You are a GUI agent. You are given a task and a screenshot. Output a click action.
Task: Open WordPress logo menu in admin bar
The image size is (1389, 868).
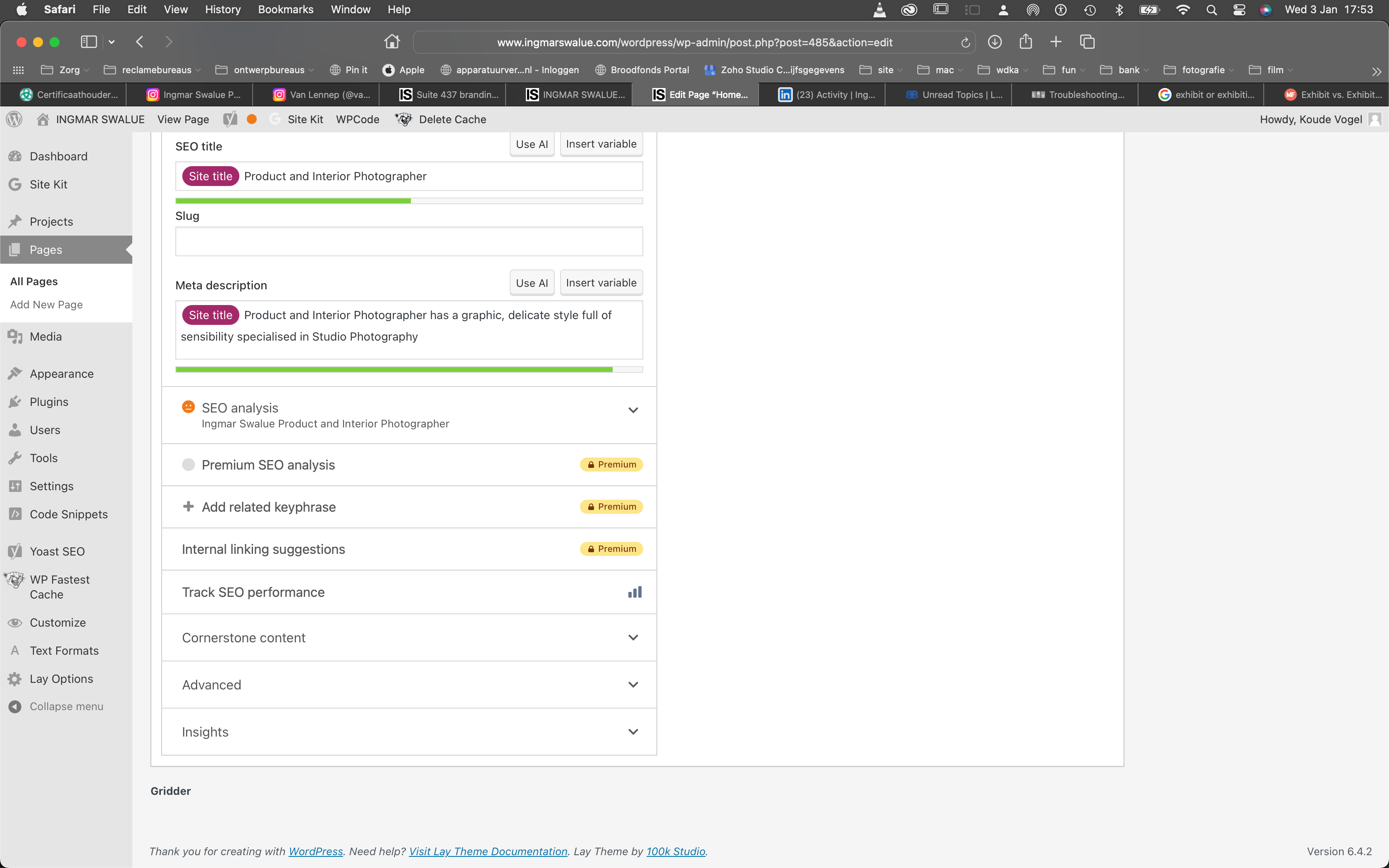point(14,119)
